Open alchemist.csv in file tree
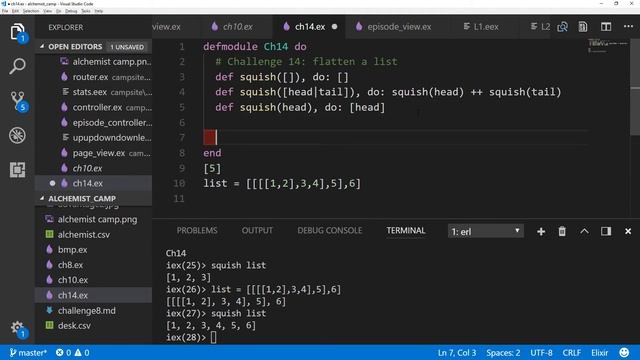 point(94,234)
